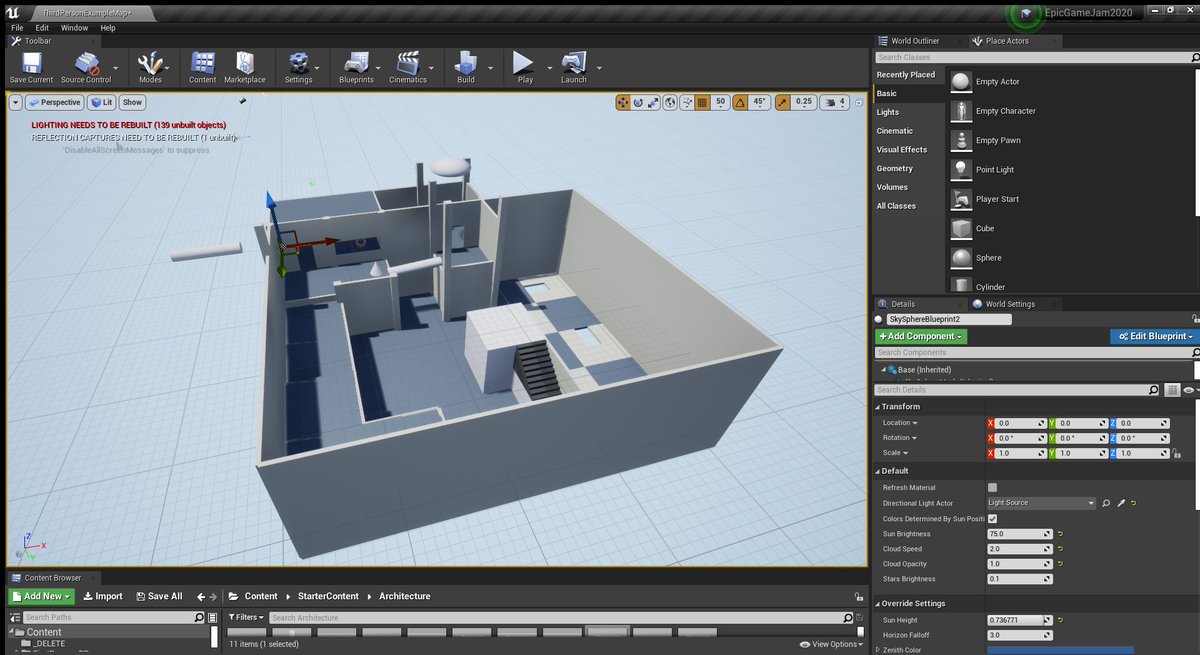Collapse the Override Settings section
This screenshot has height=655, width=1200.
pyautogui.click(x=877, y=604)
